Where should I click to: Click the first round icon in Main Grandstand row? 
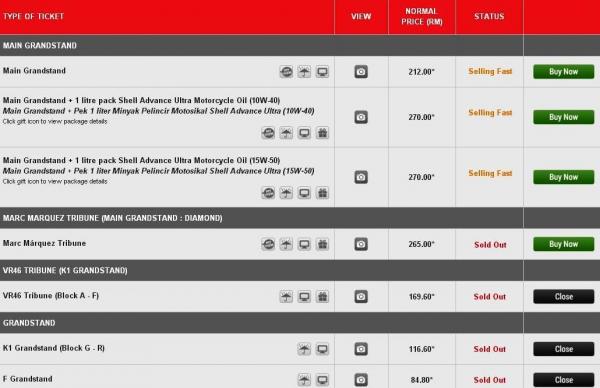286,72
